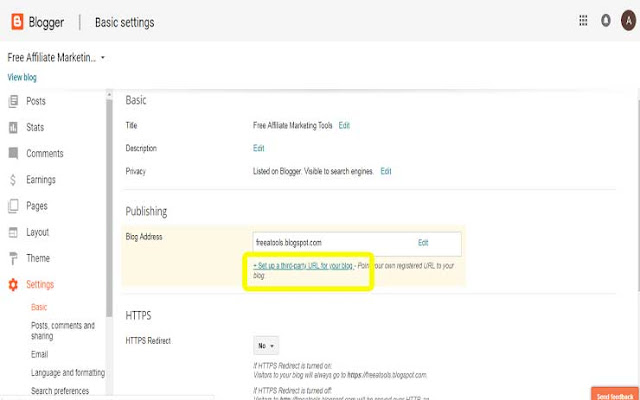The height and width of the screenshot is (400, 640).
Task: Open the notifications bell
Action: 605,21
